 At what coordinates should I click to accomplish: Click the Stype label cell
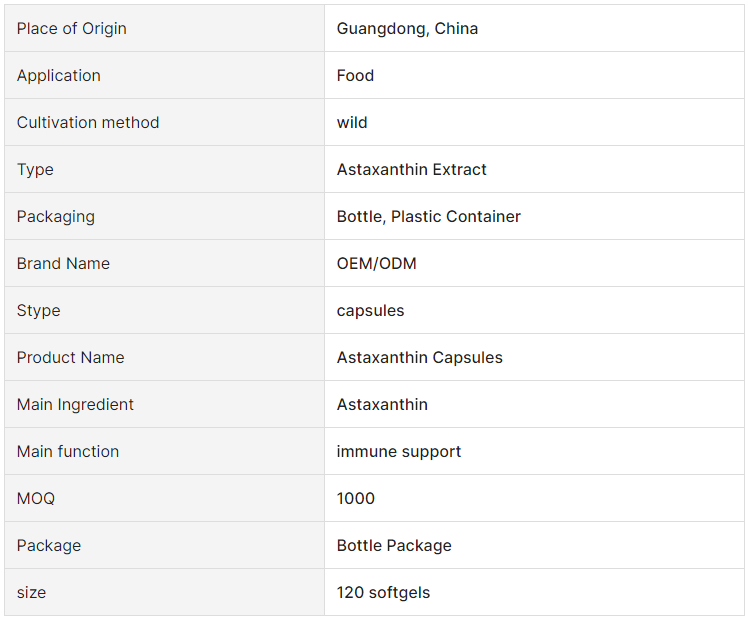[x=165, y=310]
